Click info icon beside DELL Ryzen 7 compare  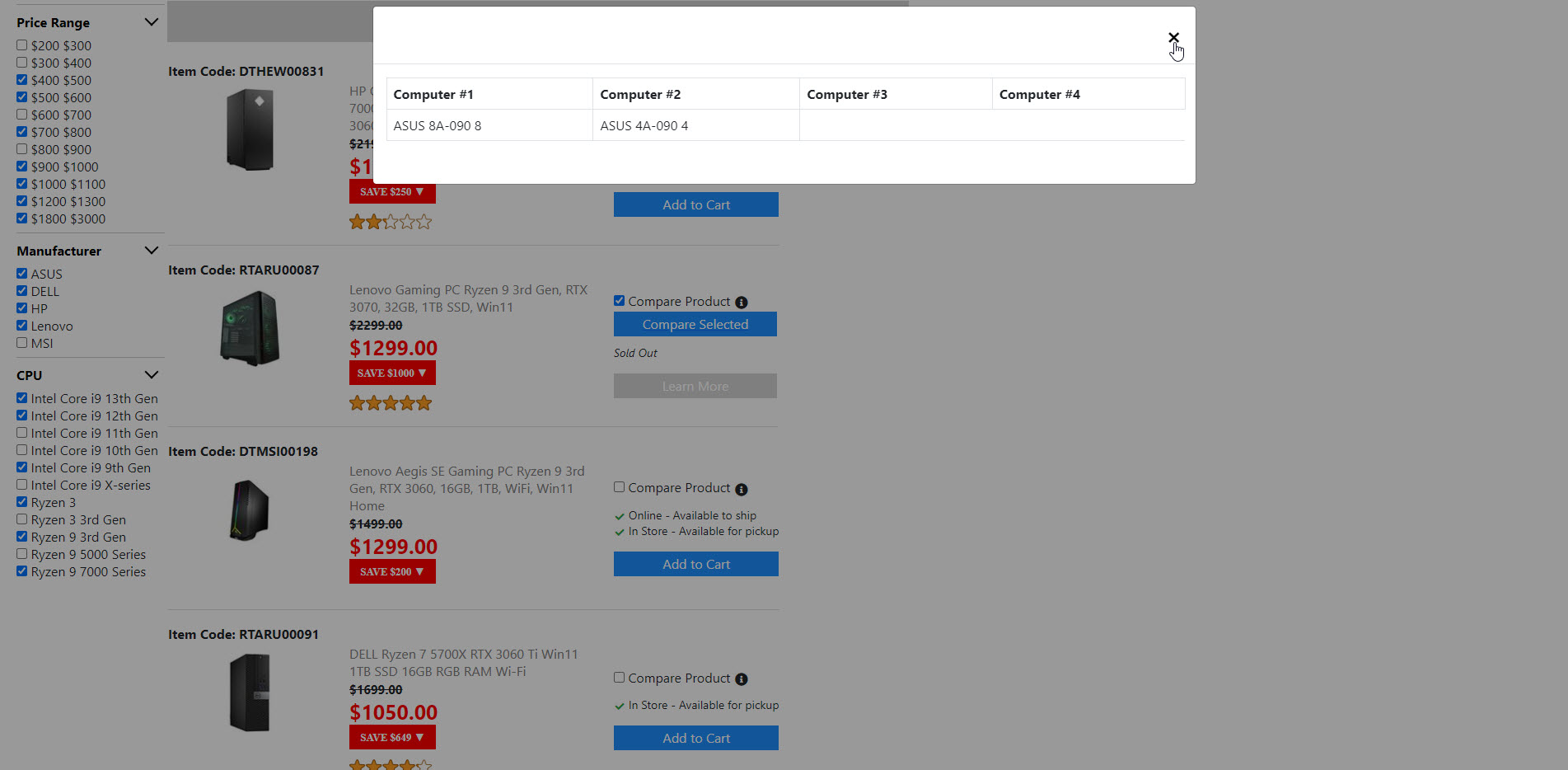coord(741,679)
